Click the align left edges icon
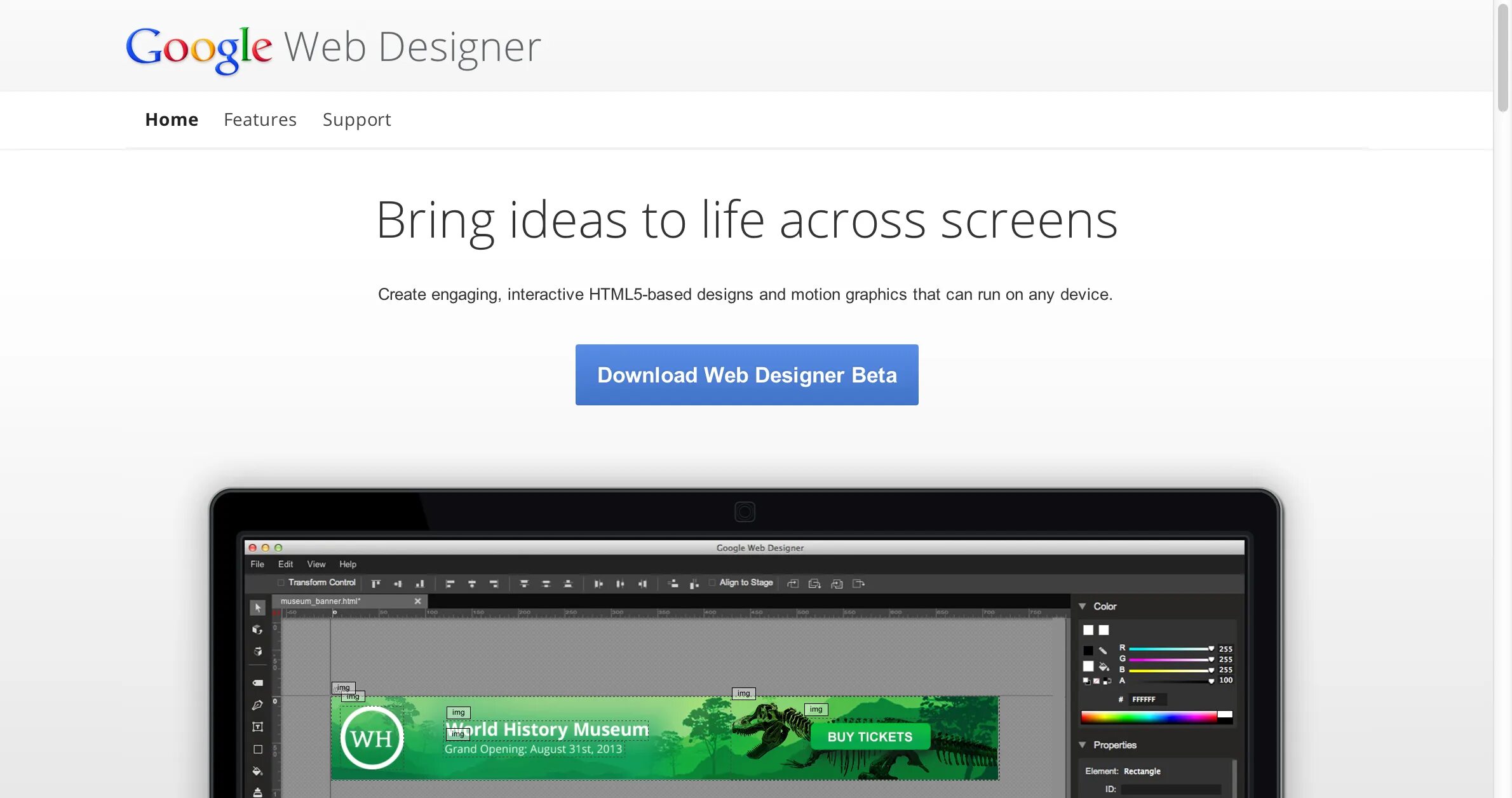 click(450, 583)
